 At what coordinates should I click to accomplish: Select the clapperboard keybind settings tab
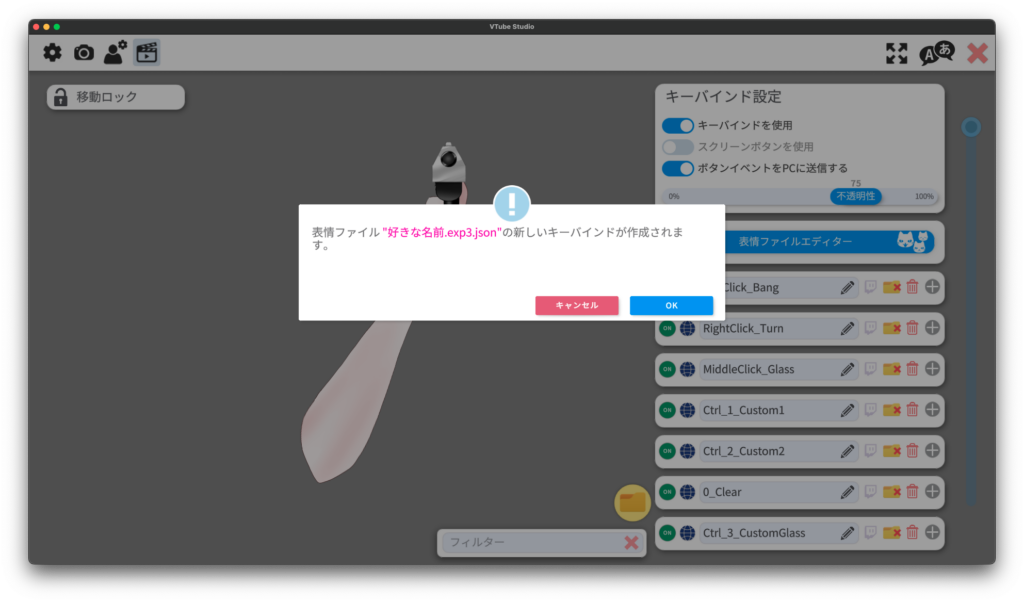pos(147,53)
